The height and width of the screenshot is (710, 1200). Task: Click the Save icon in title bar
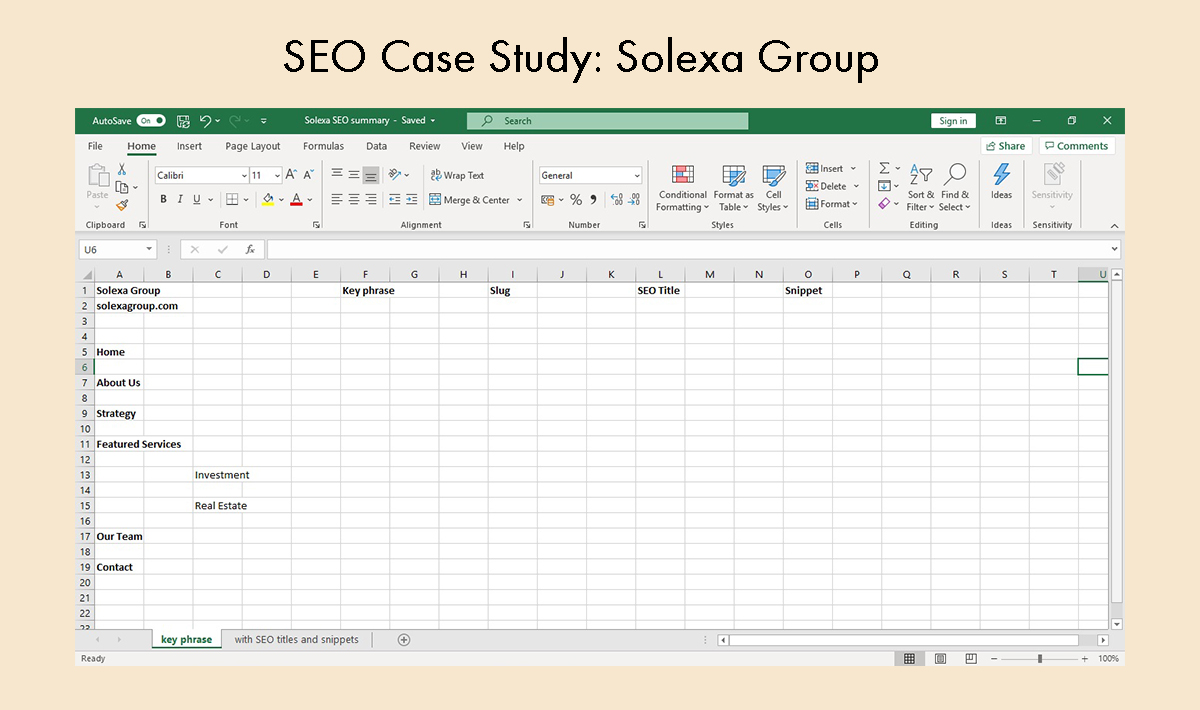(x=183, y=121)
